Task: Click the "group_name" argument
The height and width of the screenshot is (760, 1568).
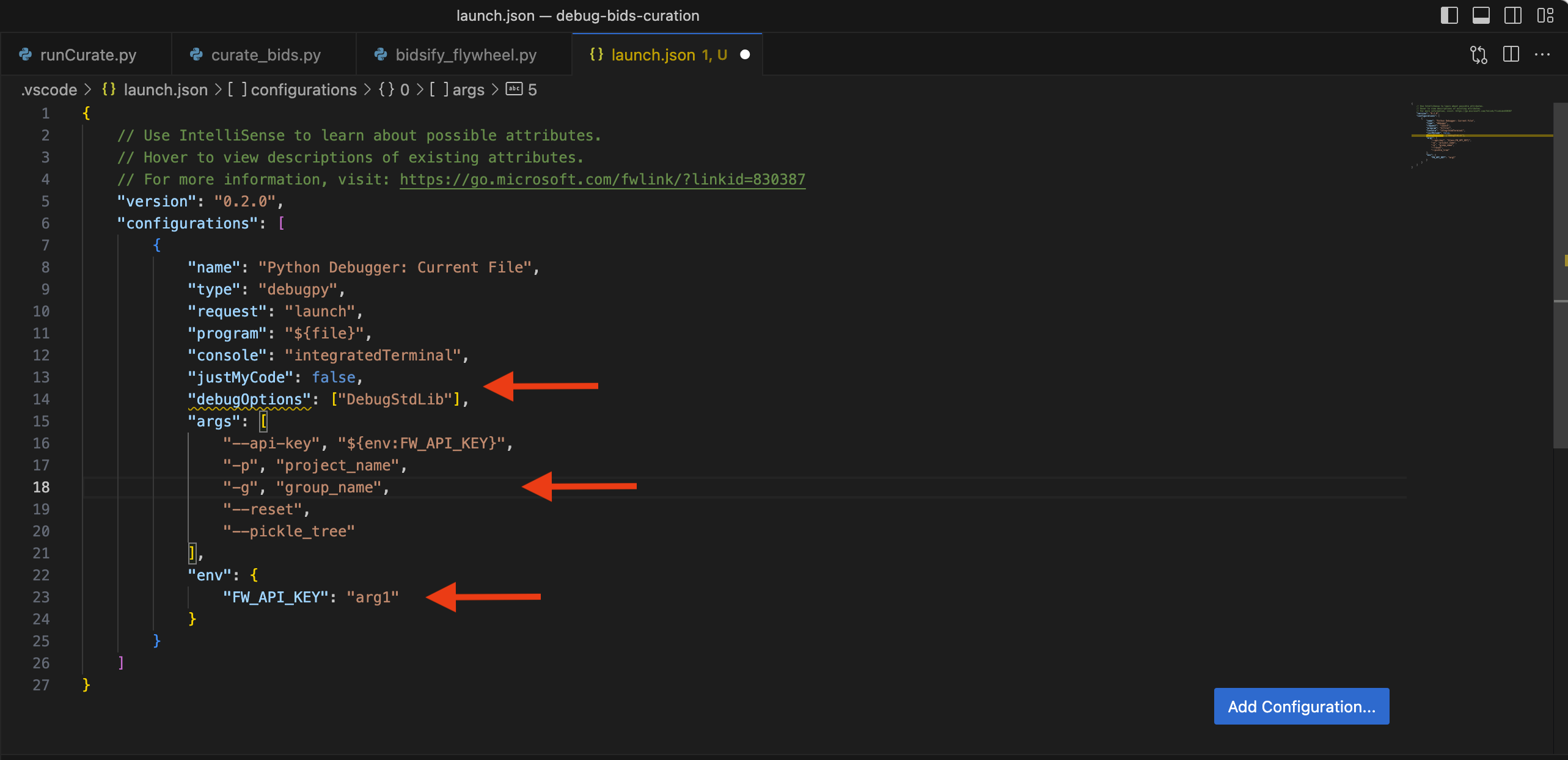Action: click(x=329, y=487)
